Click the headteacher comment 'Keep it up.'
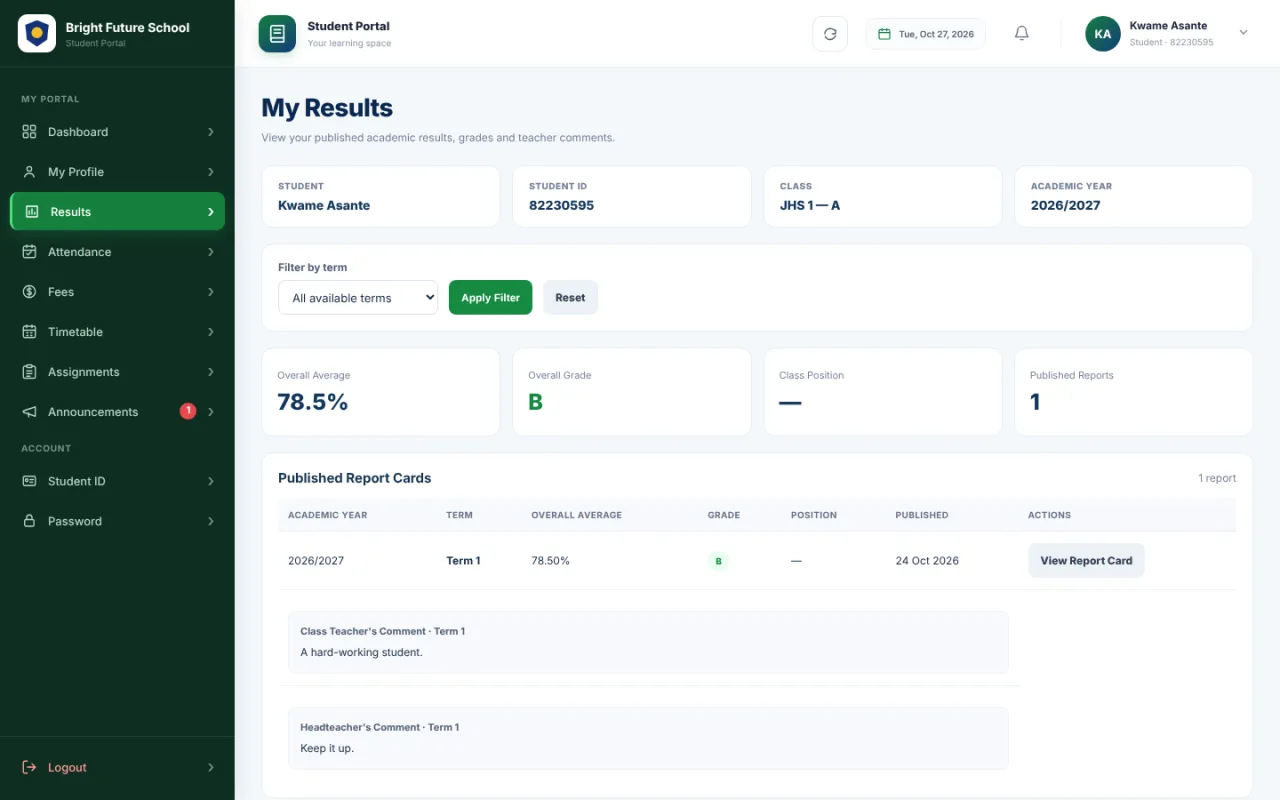This screenshot has height=800, width=1280. (x=327, y=748)
